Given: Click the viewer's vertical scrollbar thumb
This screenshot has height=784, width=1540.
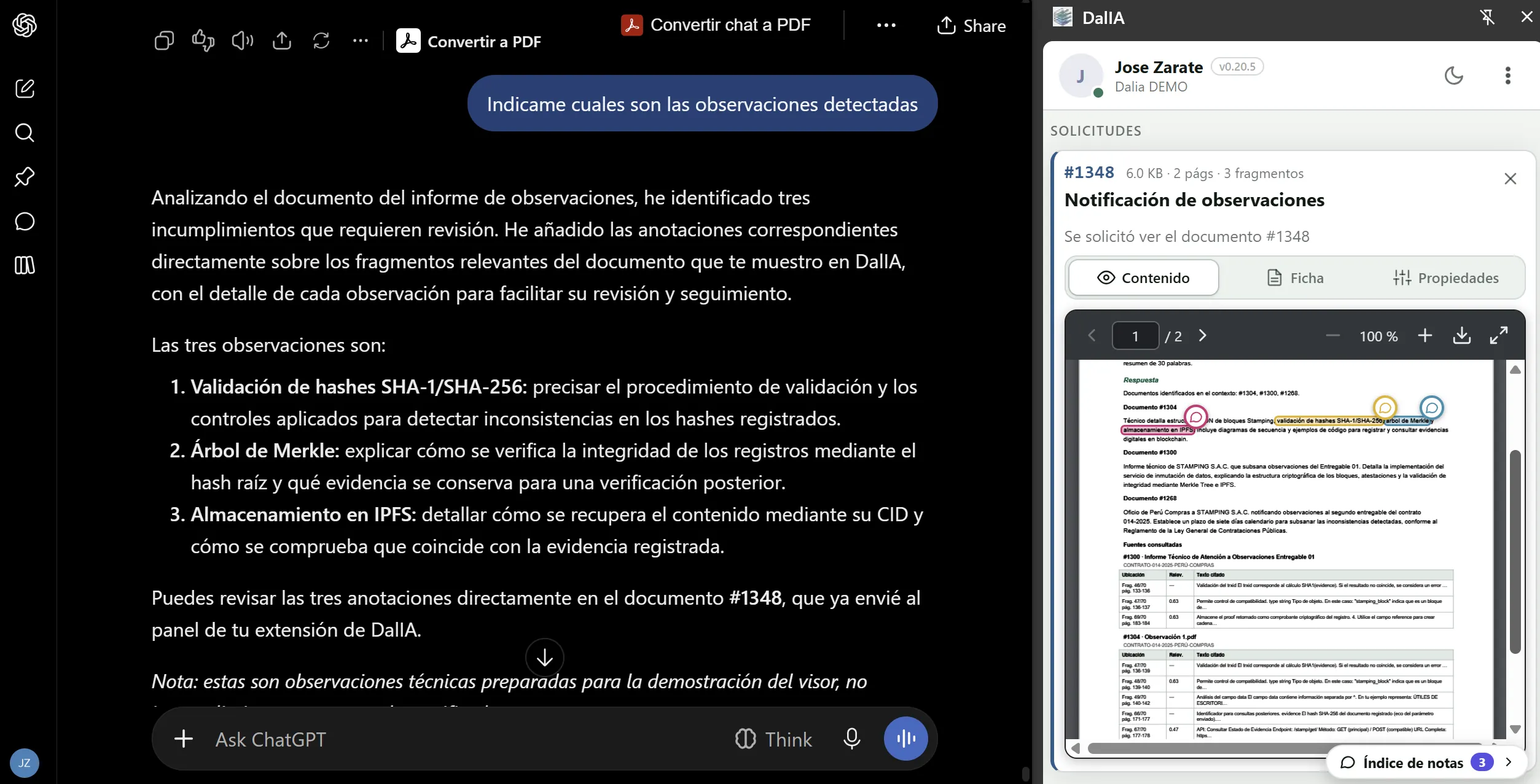Looking at the screenshot, I should 1515,551.
